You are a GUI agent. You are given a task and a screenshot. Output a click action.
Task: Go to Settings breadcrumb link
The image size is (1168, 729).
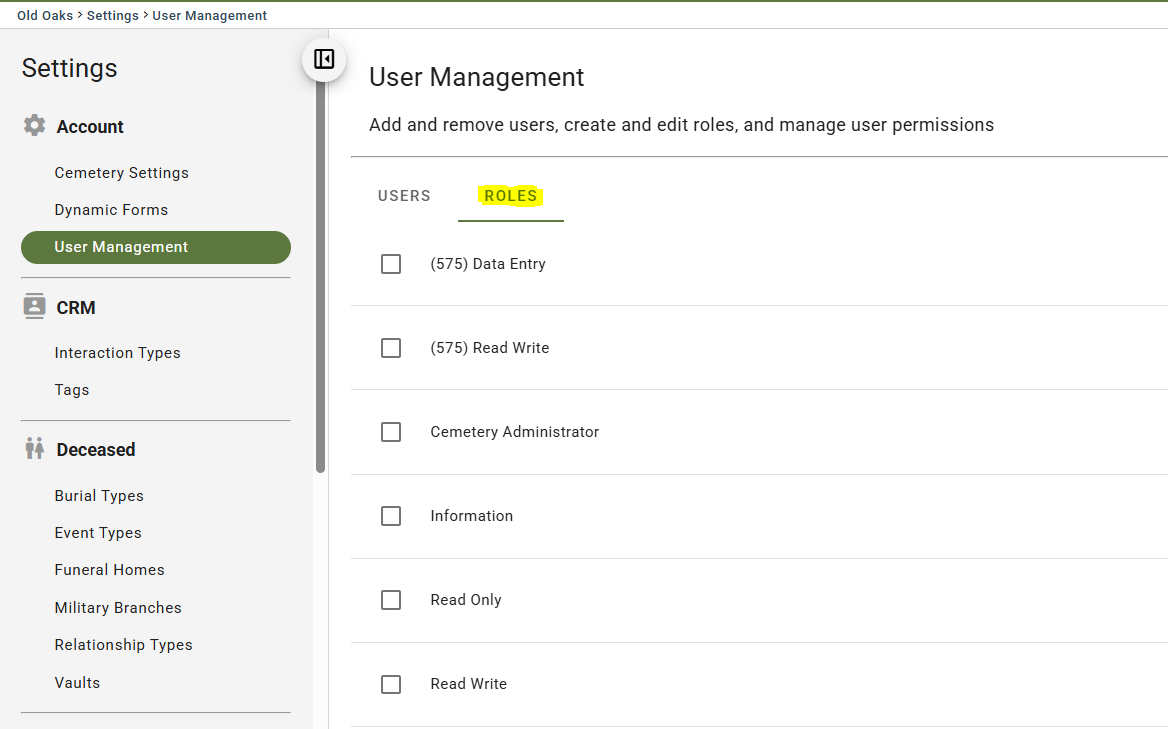tap(112, 16)
